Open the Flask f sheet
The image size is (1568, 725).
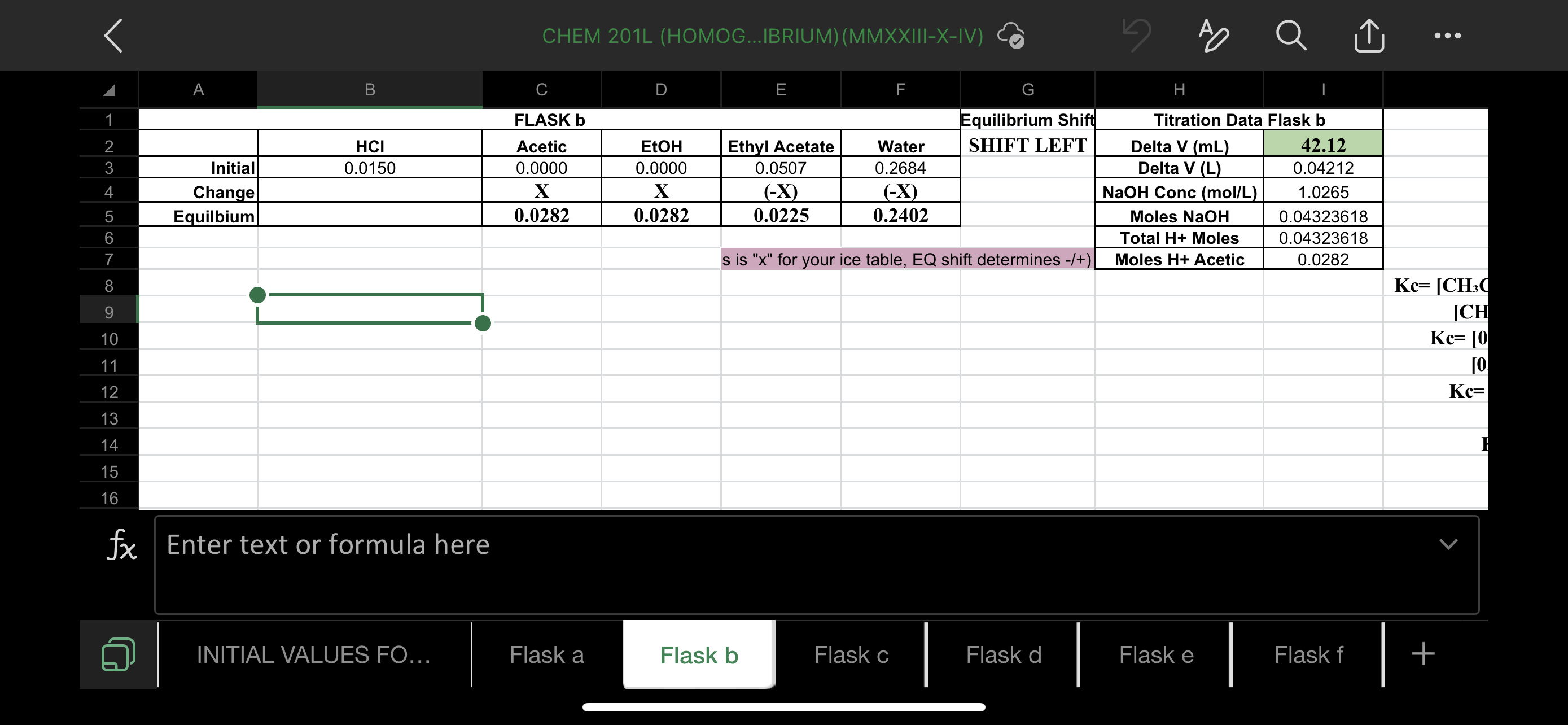coord(1309,654)
